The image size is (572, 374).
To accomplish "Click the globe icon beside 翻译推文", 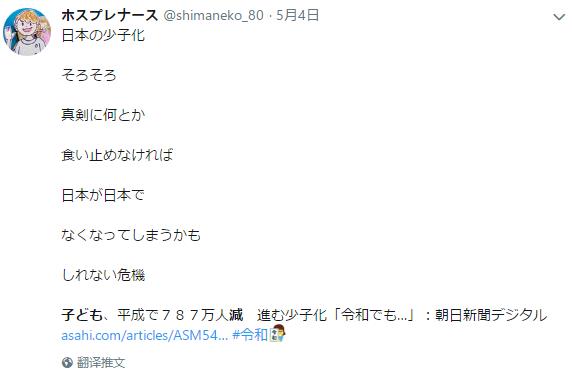I will (x=67, y=362).
